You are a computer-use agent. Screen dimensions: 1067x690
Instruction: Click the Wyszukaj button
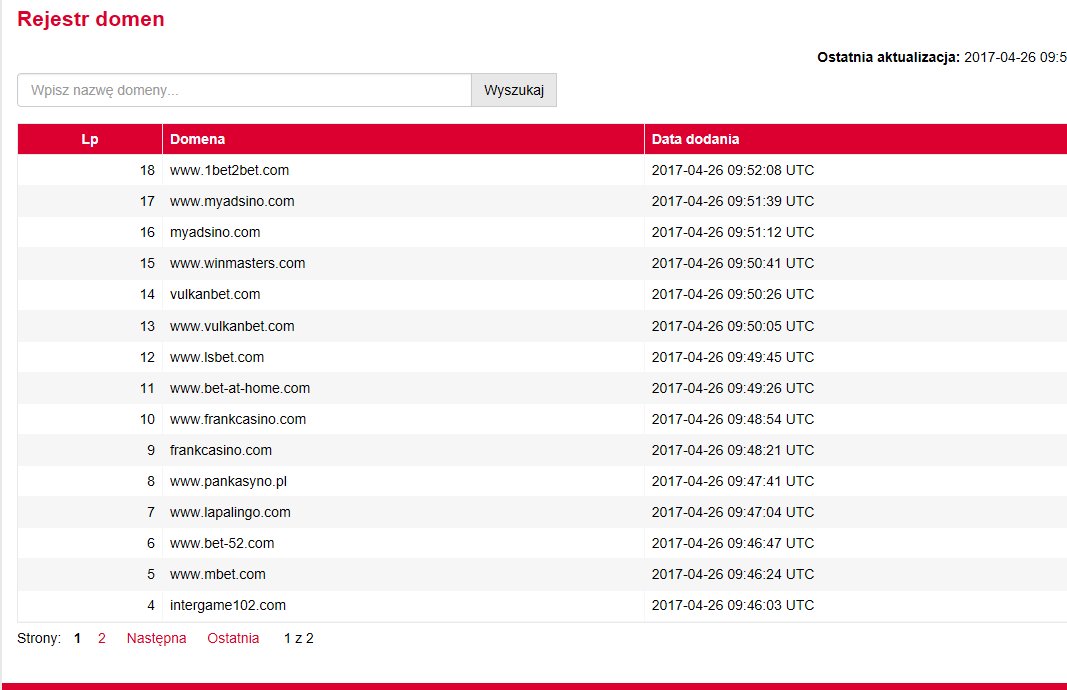[514, 90]
